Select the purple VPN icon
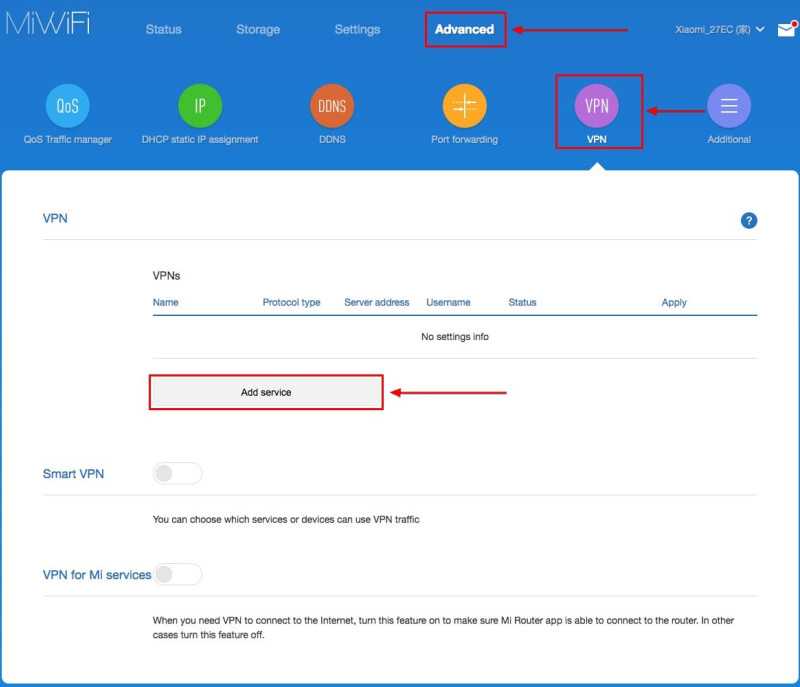 596,106
